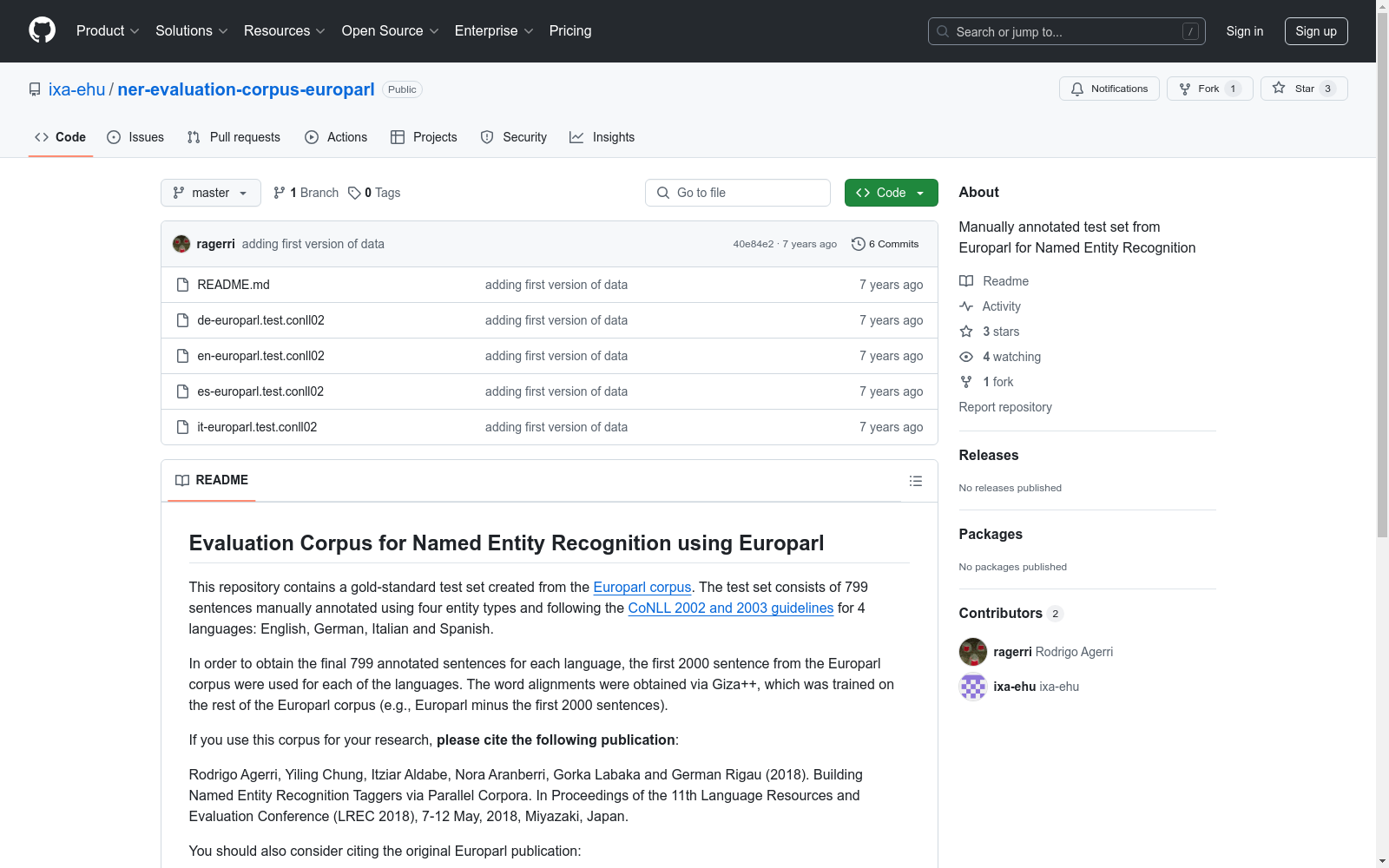Viewport: 1389px width, 868px height.
Task: Open commit hash 40e84e2
Action: [754, 244]
